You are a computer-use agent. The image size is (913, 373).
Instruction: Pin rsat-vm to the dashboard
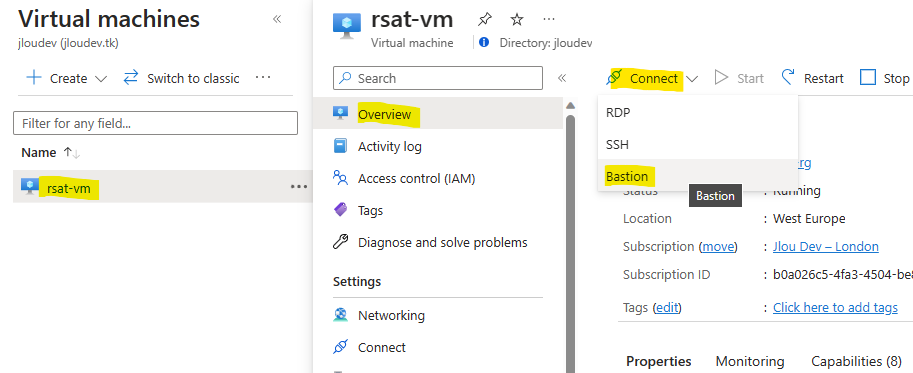[484, 20]
